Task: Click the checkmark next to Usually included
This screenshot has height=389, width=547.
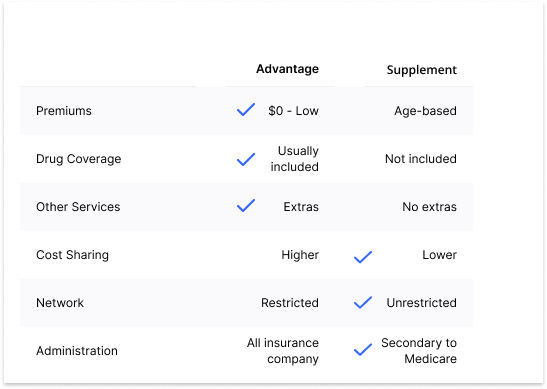Action: (246, 159)
